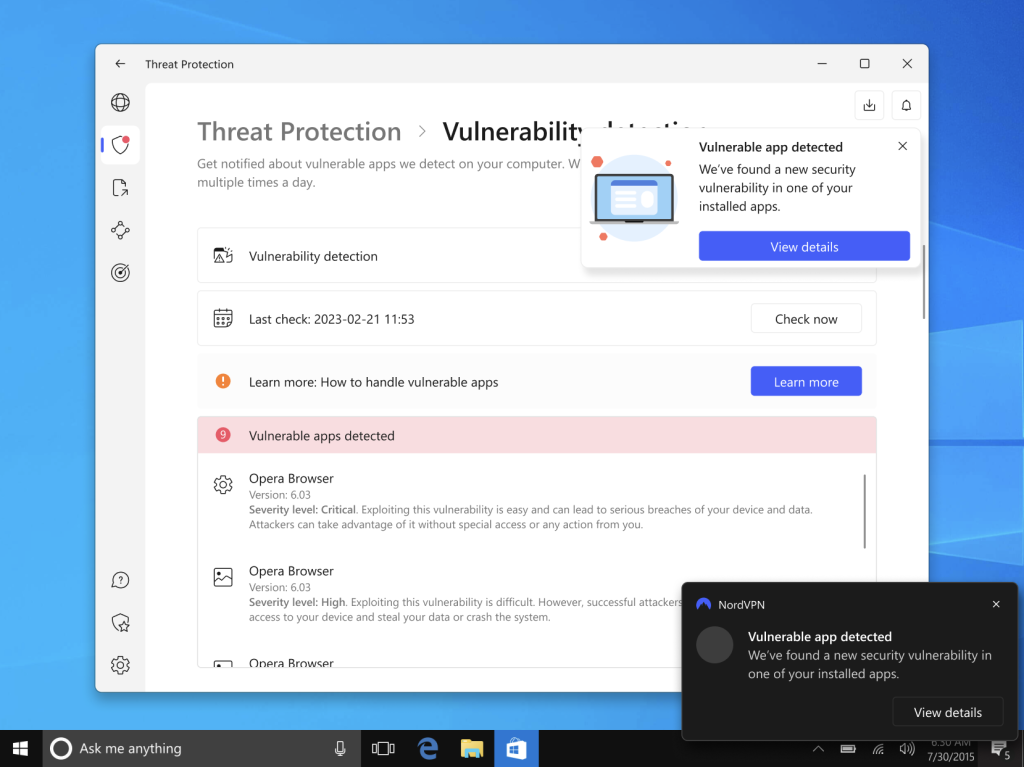Click the blue Learn more button
Viewport: 1024px width, 767px height.
tap(806, 382)
